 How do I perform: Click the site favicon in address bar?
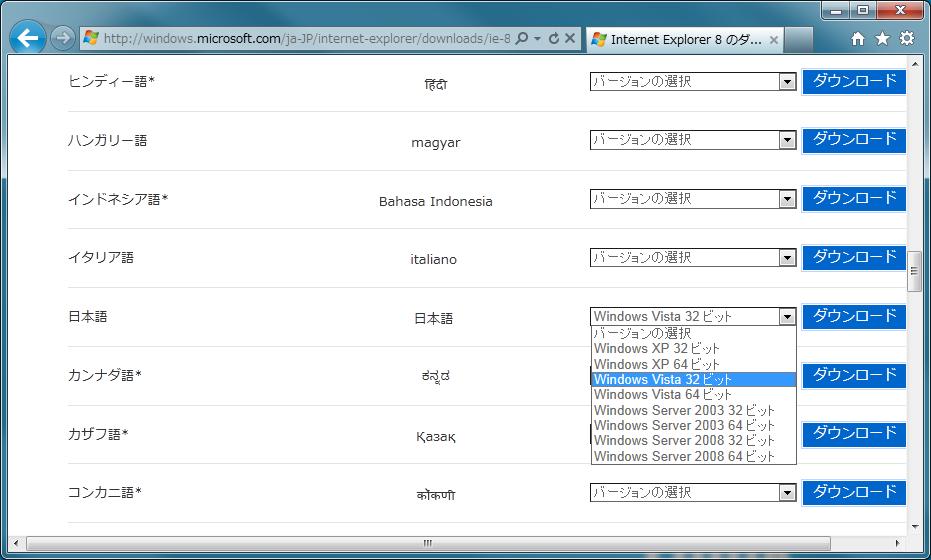coord(91,38)
